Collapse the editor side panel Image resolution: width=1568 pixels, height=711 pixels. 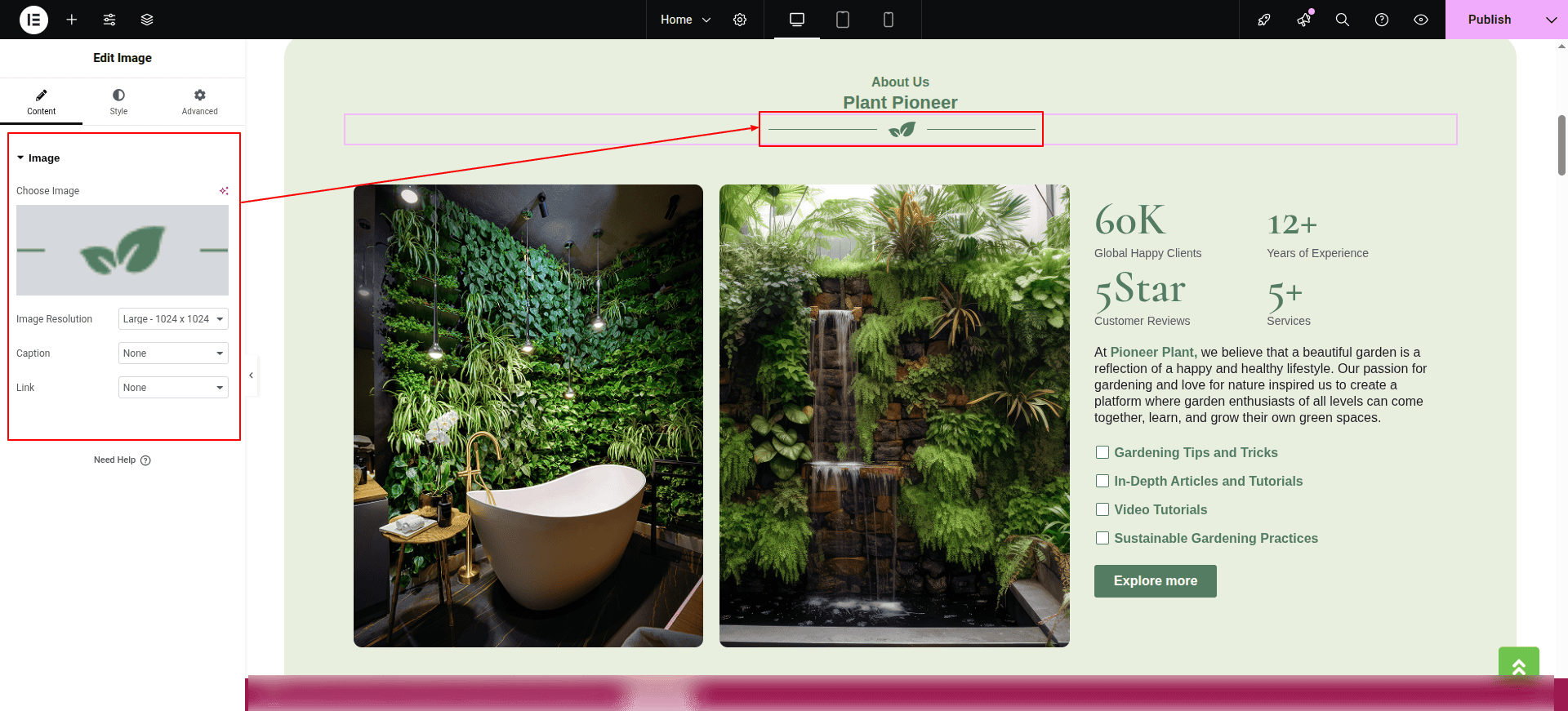(x=252, y=375)
